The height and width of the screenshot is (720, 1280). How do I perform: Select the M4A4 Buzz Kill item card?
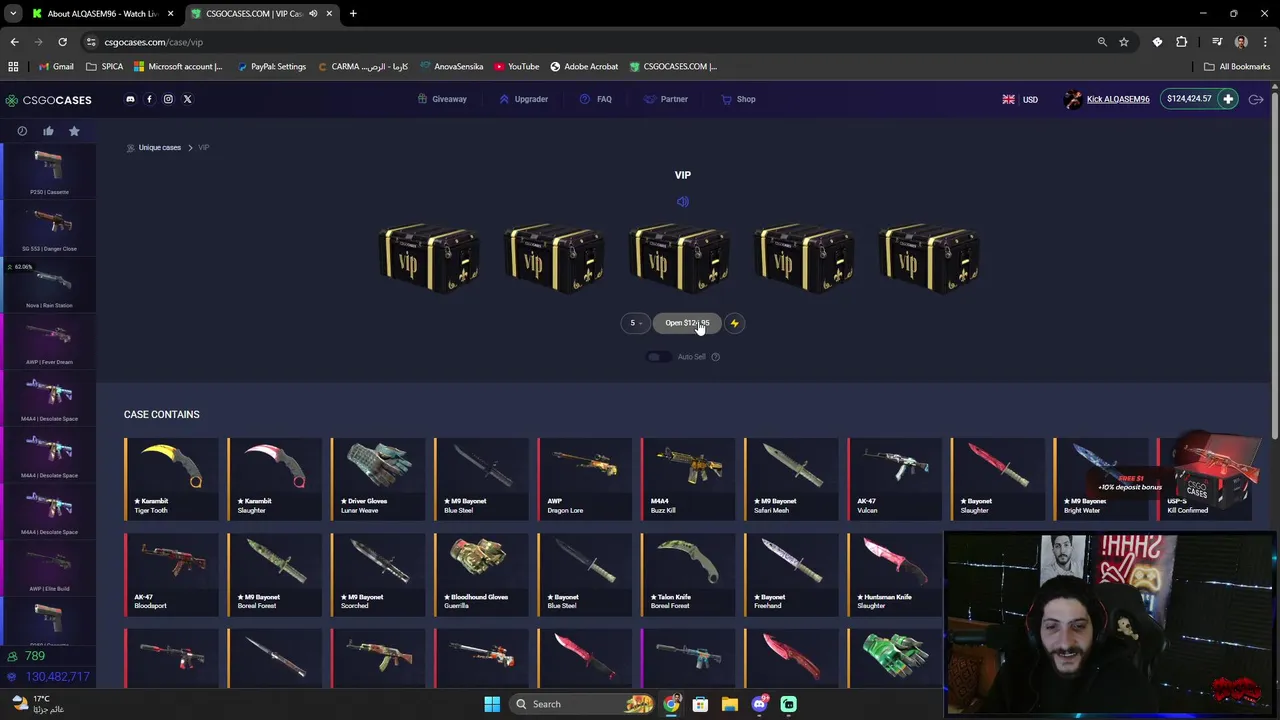(688, 479)
